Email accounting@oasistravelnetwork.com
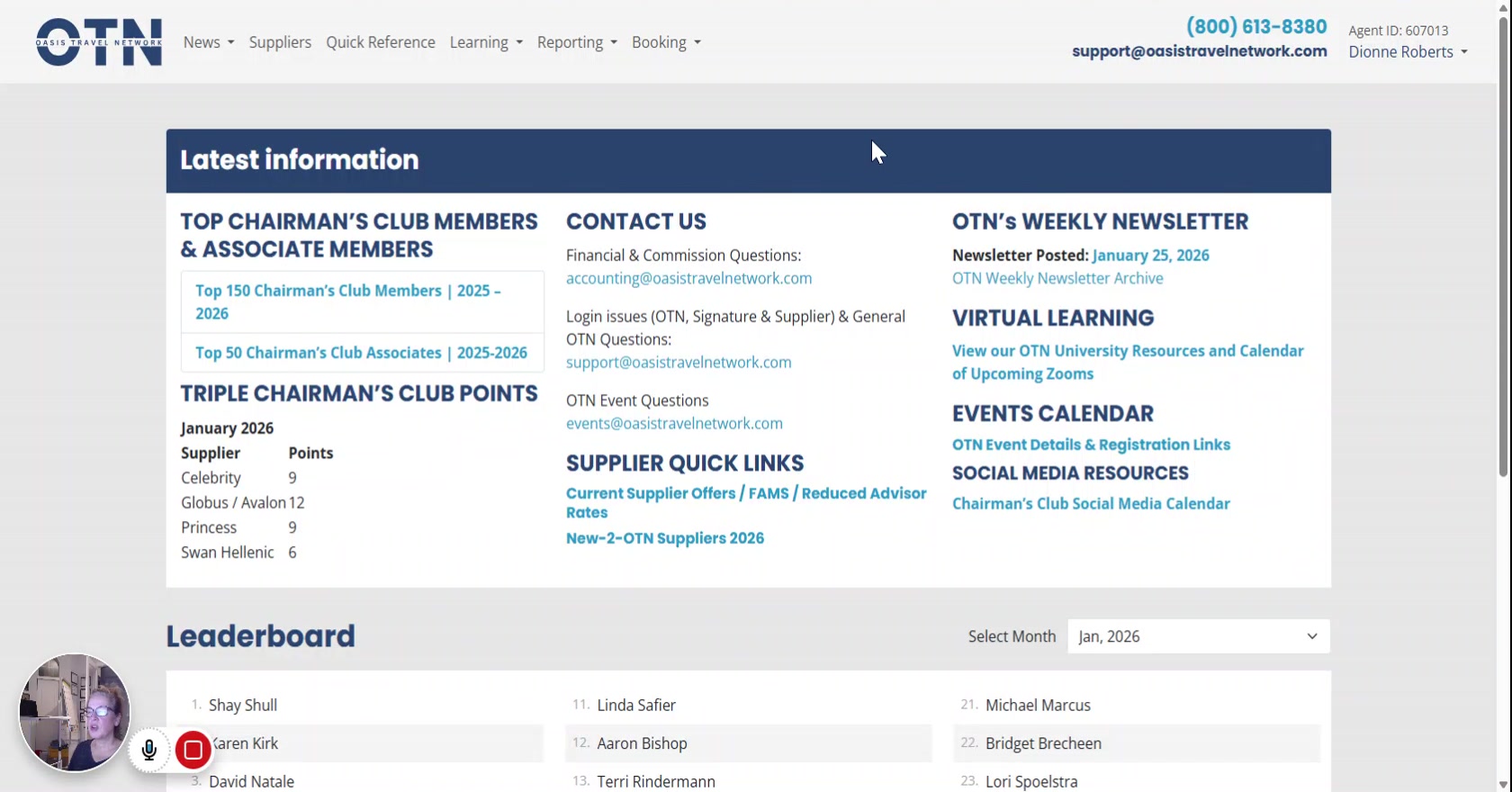Image resolution: width=1512 pixels, height=792 pixels. click(688, 279)
